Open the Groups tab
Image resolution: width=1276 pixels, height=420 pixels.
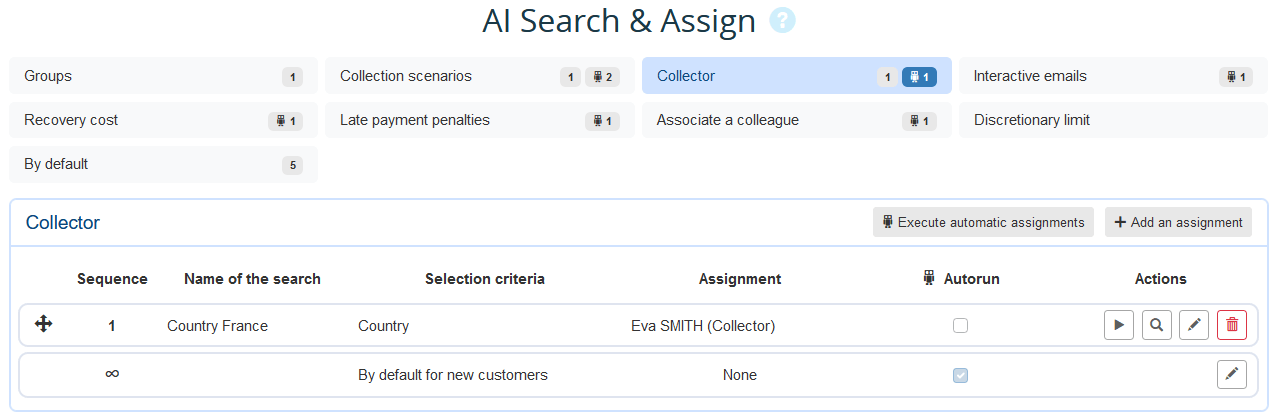[x=163, y=76]
